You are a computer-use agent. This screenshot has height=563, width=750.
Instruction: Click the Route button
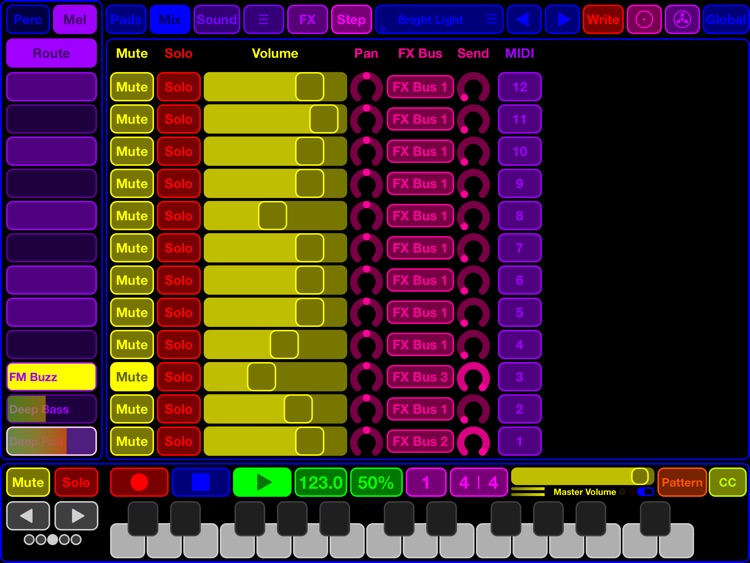click(51, 53)
